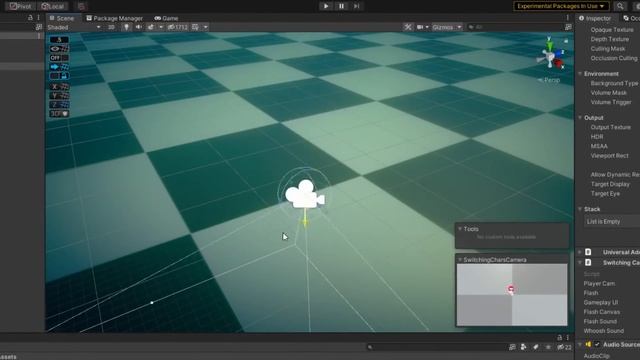Toggle ProGrids grid visibility eye button
640x360 pixels.
point(59,49)
